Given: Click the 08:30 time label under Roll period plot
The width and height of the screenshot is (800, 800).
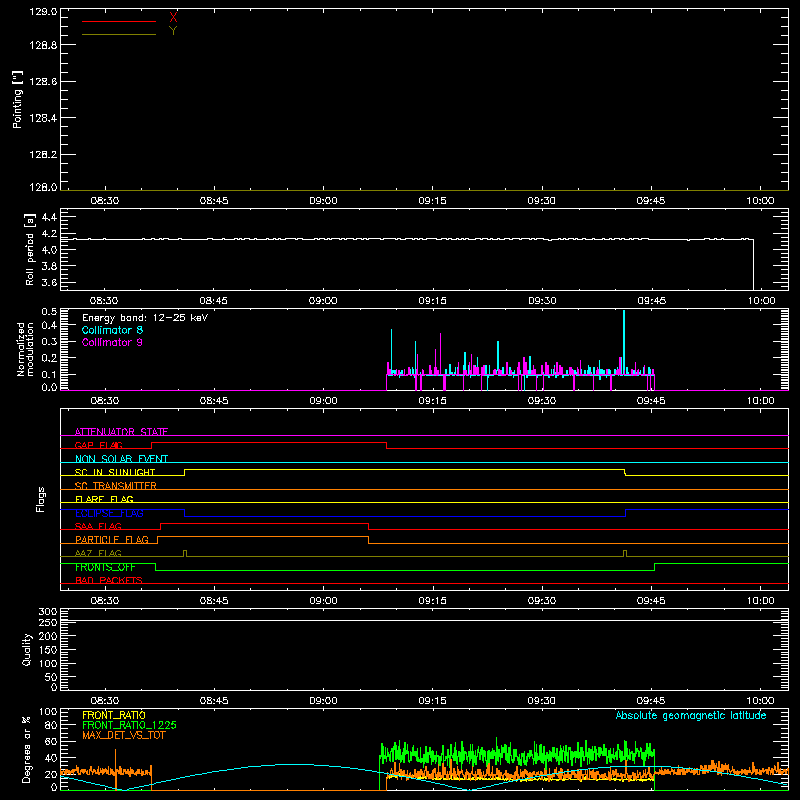Looking at the screenshot, I should (104, 301).
